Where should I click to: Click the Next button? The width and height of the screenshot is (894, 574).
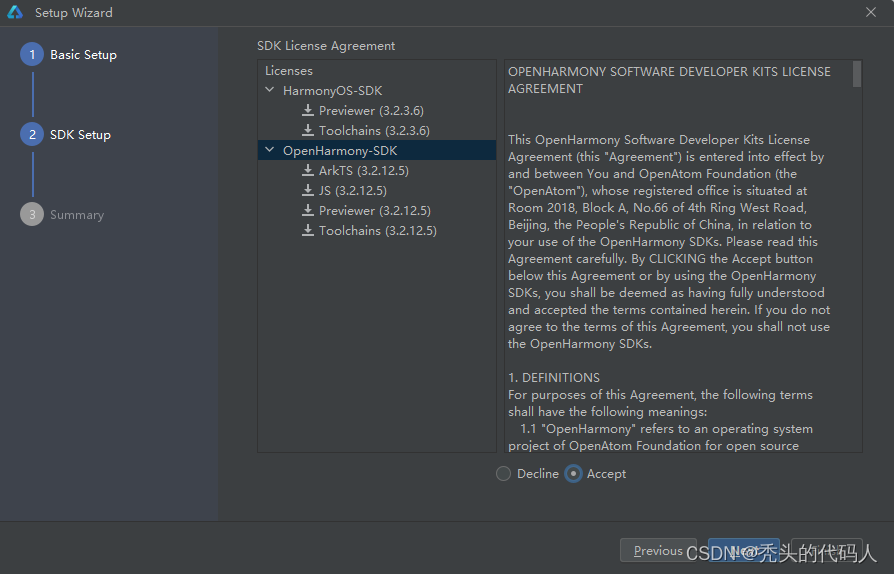pyautogui.click(x=743, y=551)
